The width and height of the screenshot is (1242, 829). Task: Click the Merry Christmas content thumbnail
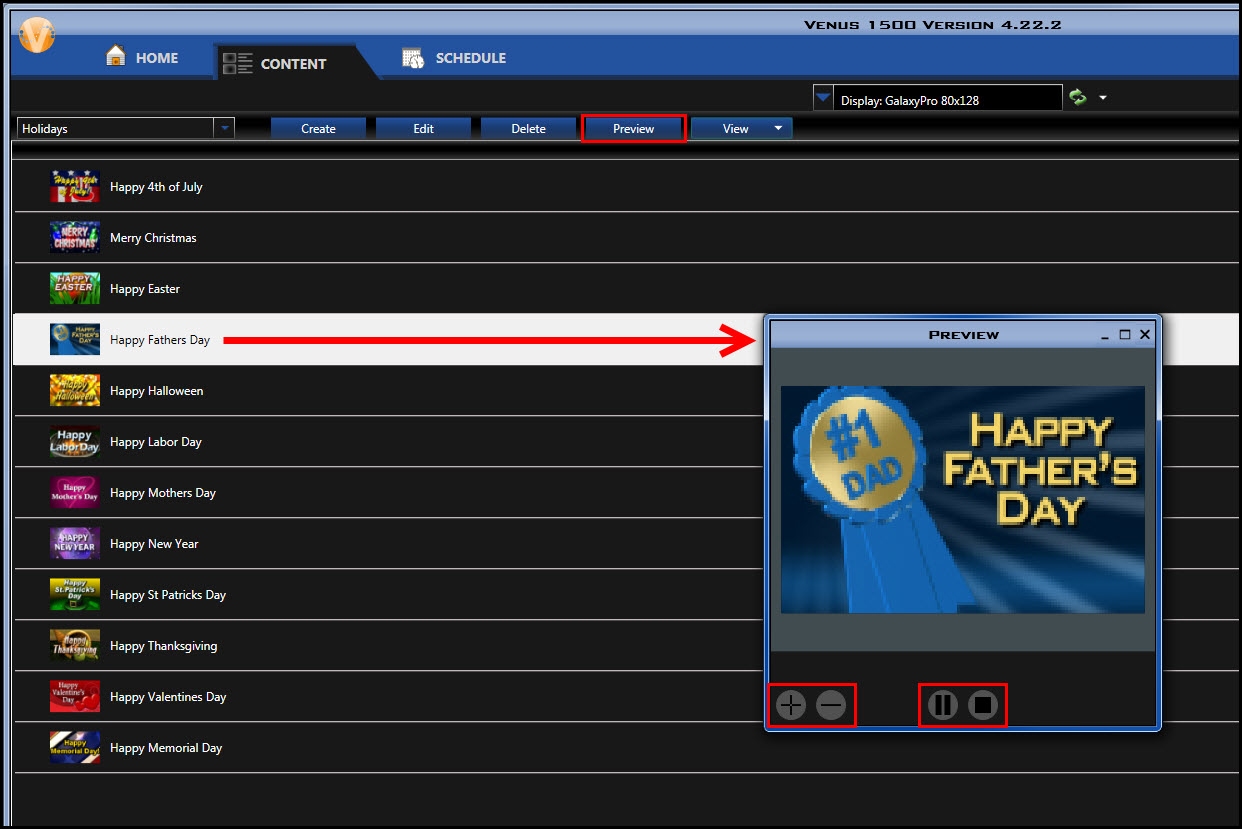click(x=74, y=237)
